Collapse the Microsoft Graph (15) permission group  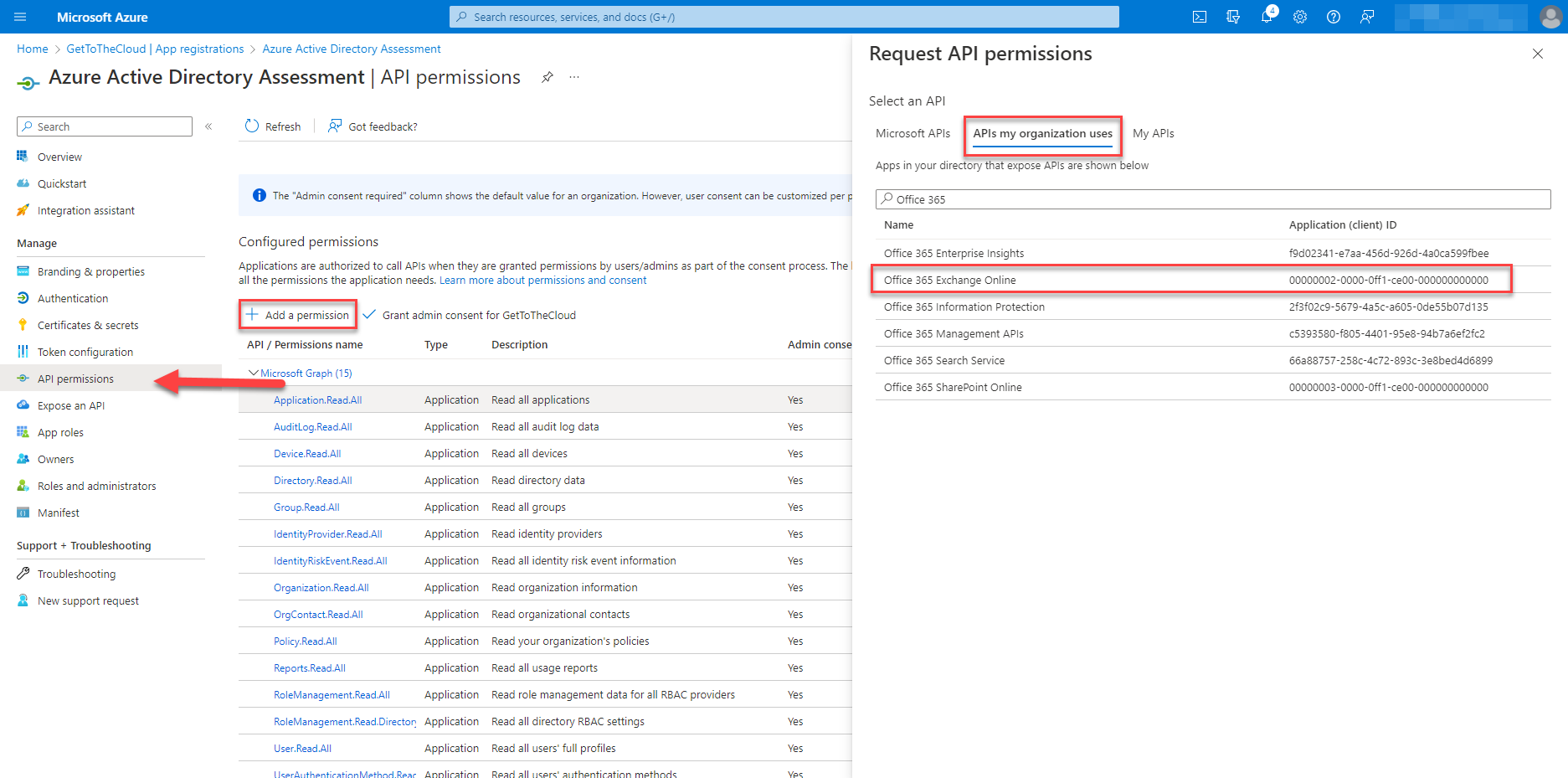click(254, 373)
